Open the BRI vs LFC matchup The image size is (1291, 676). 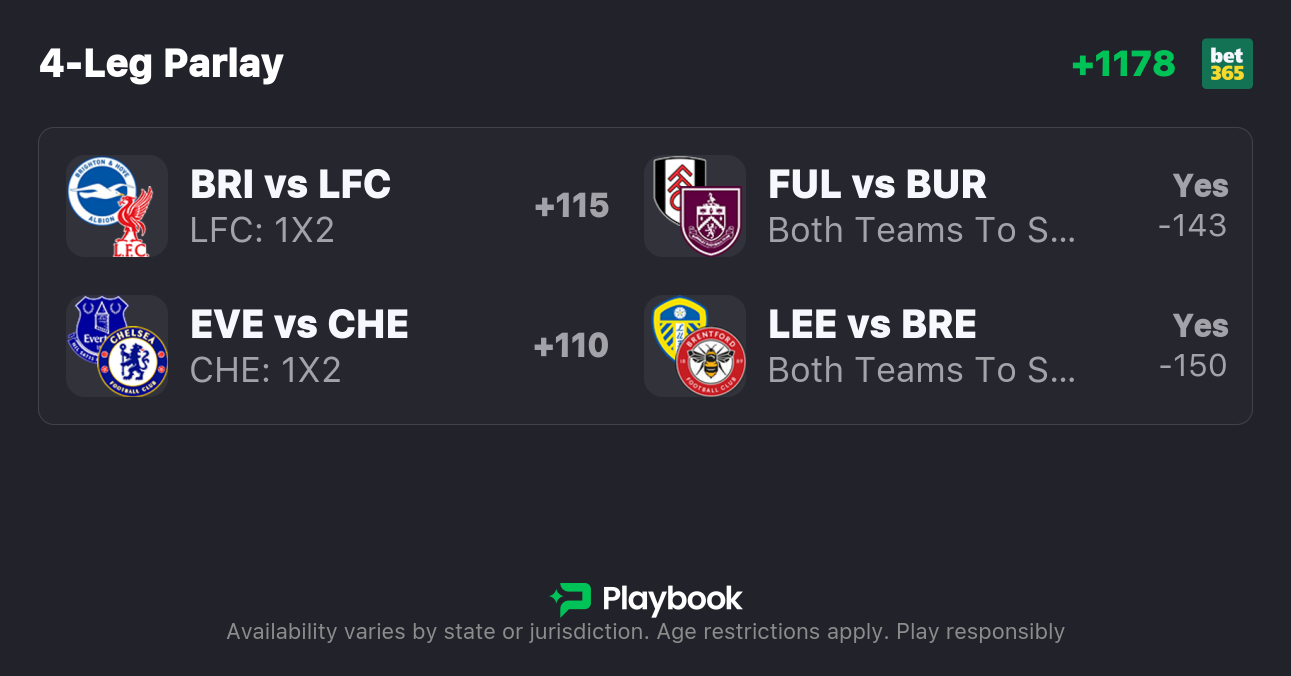[x=290, y=185]
